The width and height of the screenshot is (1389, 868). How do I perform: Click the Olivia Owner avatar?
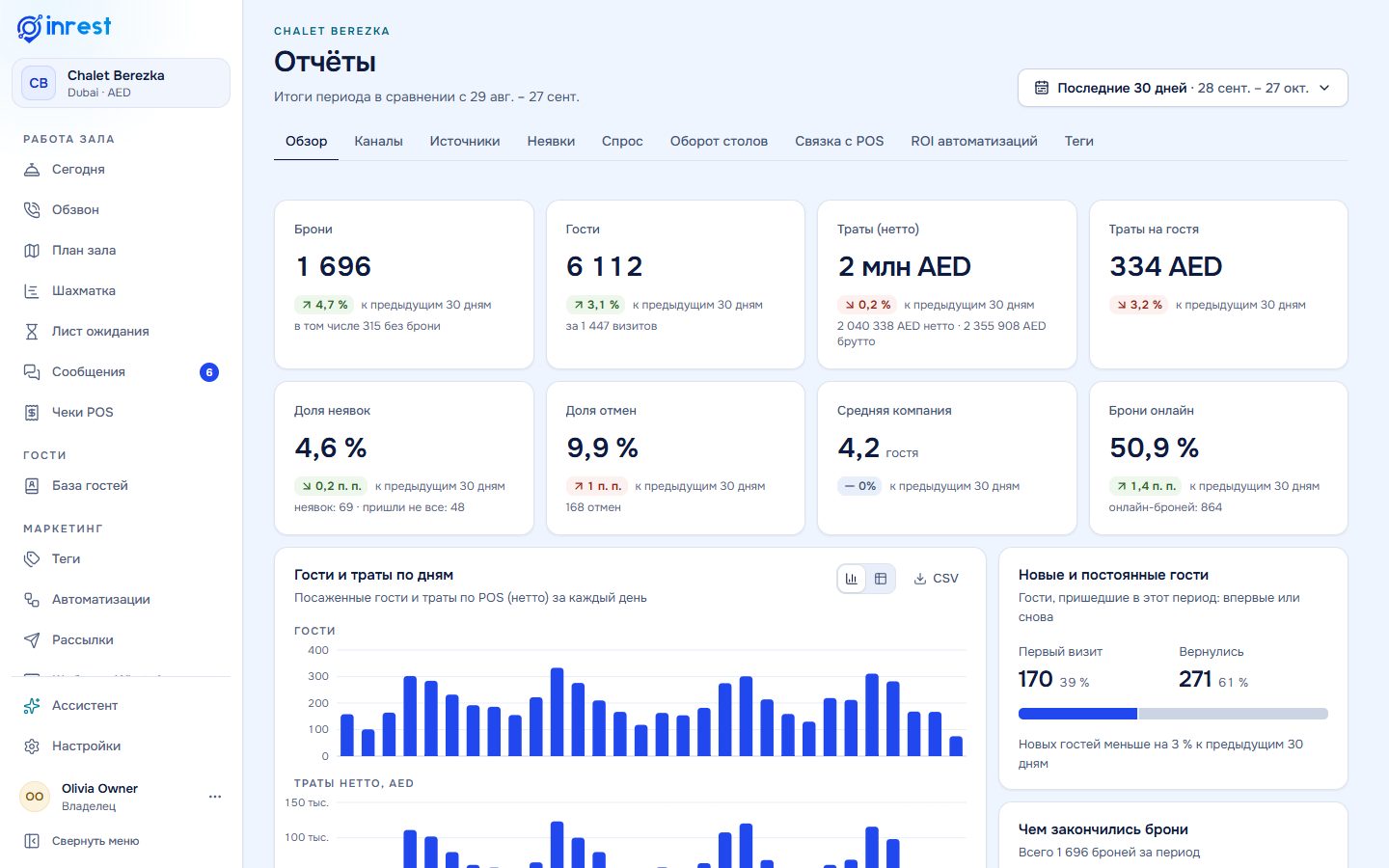point(35,797)
